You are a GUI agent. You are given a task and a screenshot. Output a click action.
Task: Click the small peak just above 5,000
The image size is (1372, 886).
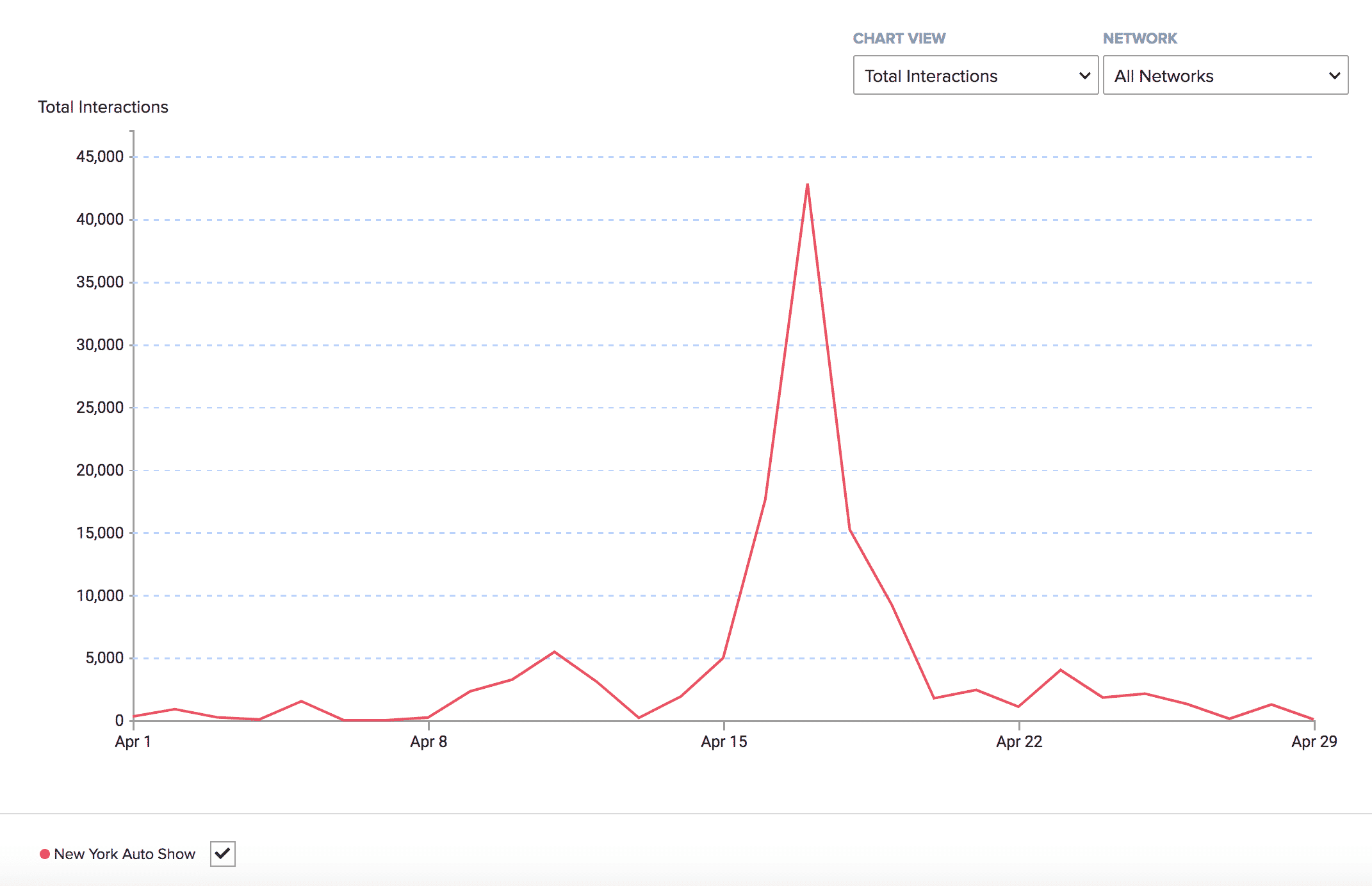pyautogui.click(x=554, y=652)
